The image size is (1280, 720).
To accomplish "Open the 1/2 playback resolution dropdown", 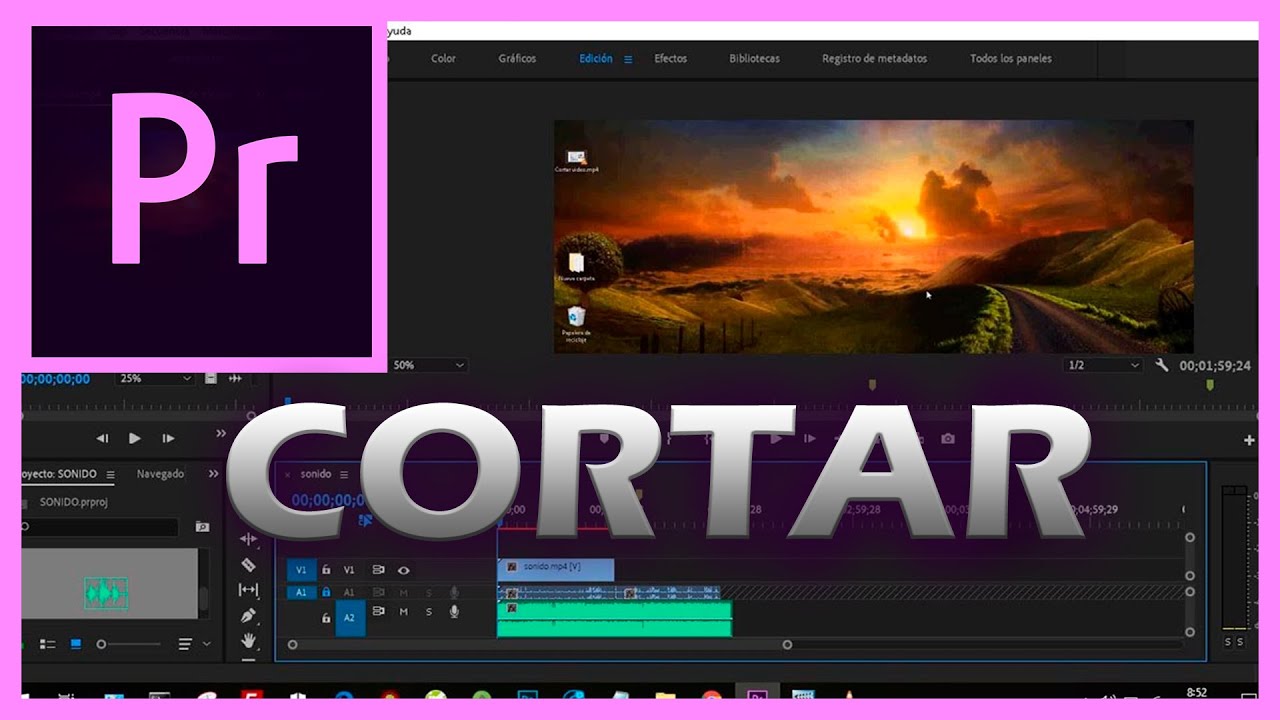I will [x=1103, y=366].
